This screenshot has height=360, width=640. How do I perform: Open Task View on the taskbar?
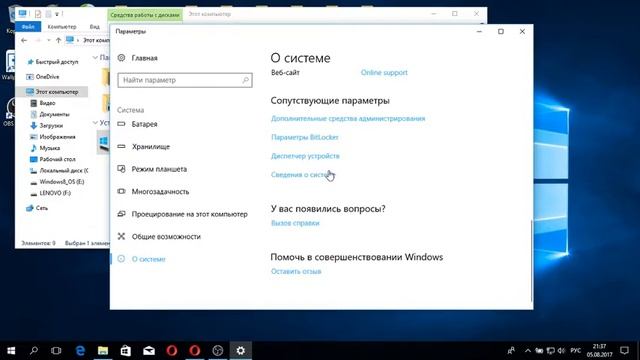point(56,351)
